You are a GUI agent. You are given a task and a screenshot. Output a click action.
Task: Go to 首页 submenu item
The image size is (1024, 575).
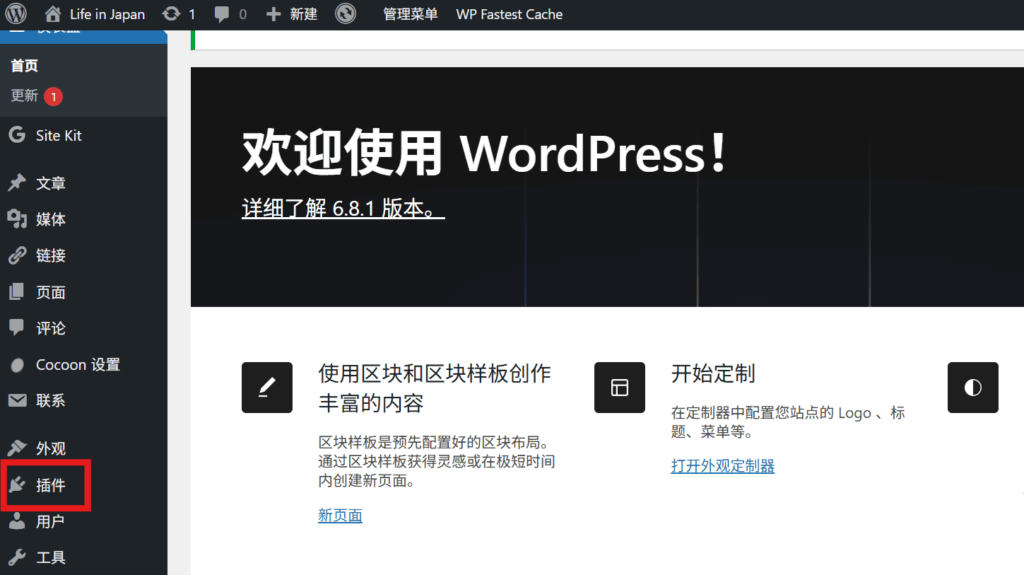coord(25,65)
